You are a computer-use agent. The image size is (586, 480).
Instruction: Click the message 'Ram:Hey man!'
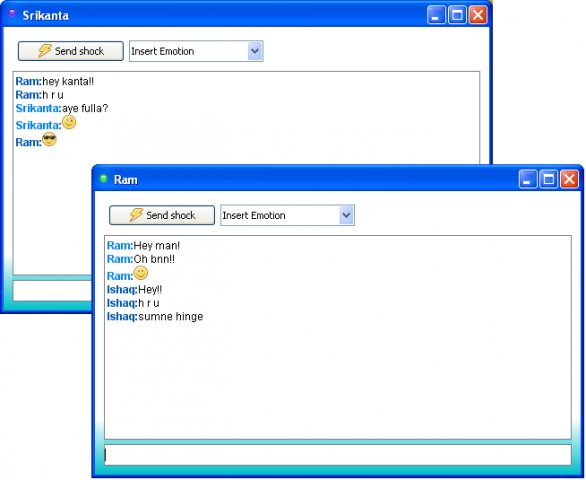143,246
